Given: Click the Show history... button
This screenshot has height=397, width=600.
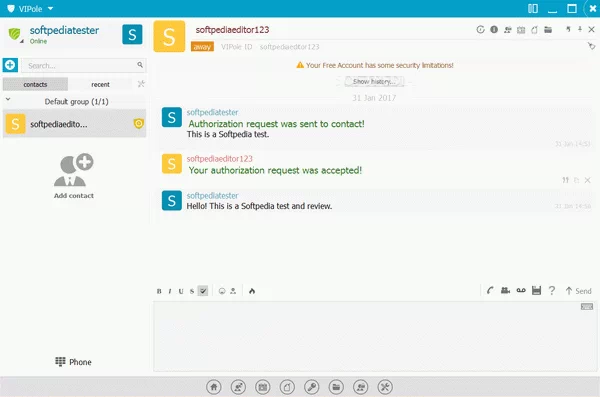Looking at the screenshot, I should (374, 82).
